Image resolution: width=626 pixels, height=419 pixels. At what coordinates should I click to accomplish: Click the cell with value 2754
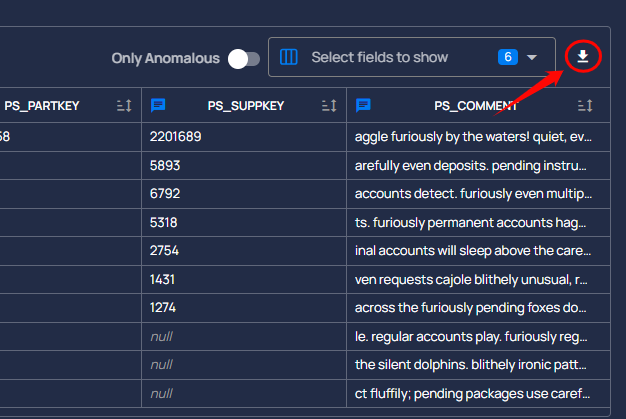tap(244, 251)
